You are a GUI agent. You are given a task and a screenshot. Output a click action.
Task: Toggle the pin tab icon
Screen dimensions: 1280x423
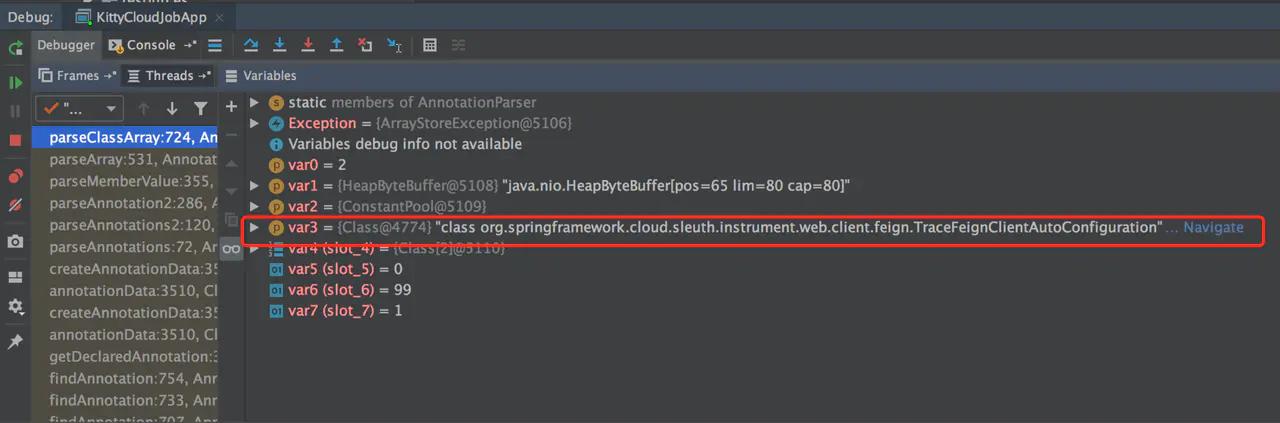coord(15,342)
